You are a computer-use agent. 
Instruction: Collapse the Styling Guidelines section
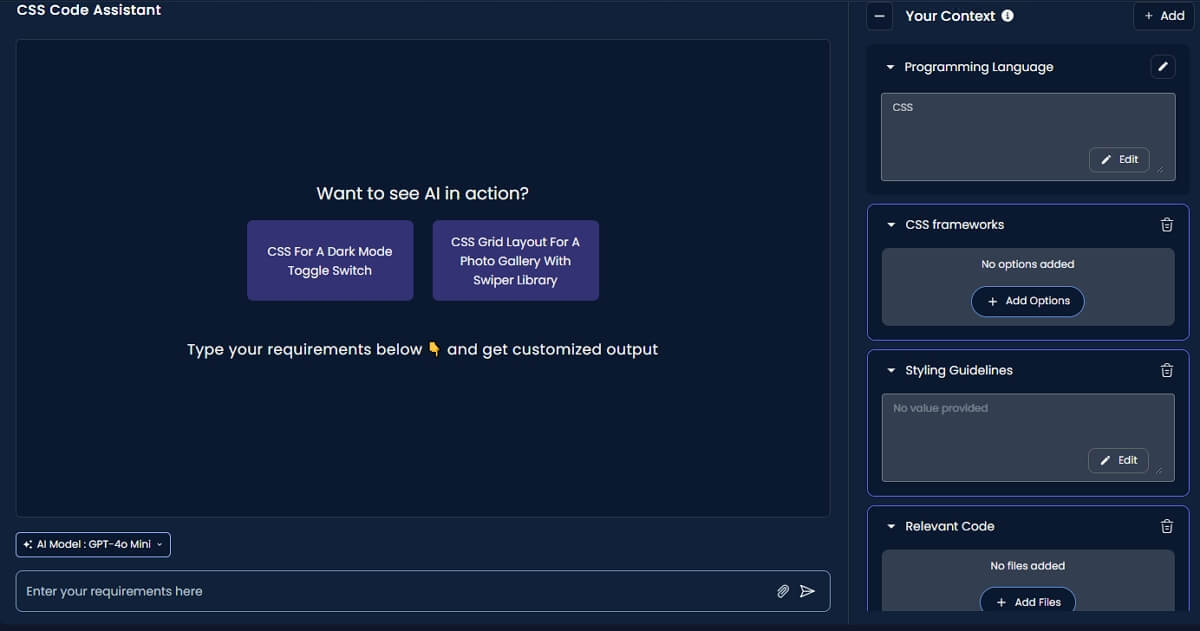point(891,370)
